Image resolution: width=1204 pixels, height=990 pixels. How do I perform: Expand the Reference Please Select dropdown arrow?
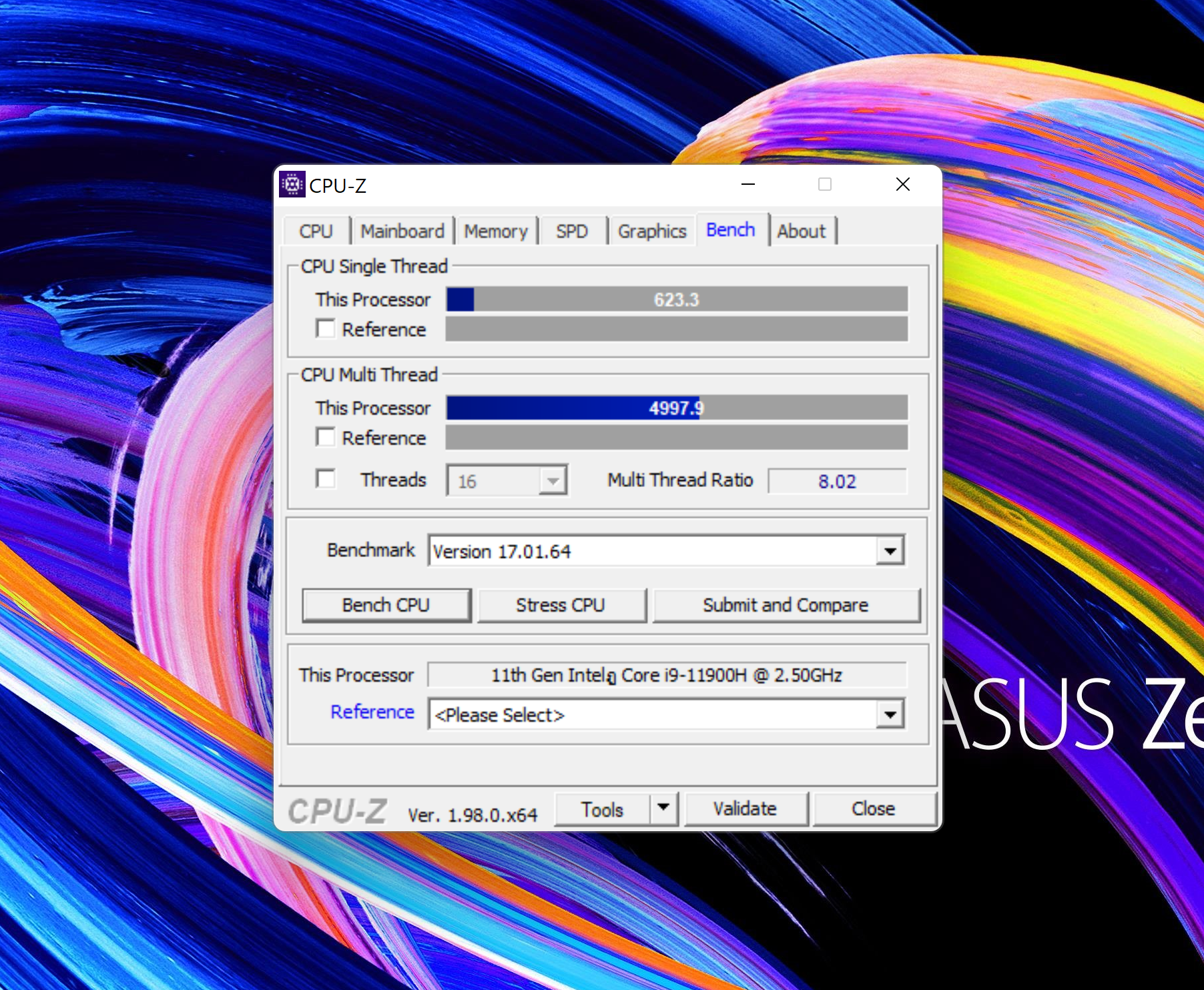click(890, 714)
